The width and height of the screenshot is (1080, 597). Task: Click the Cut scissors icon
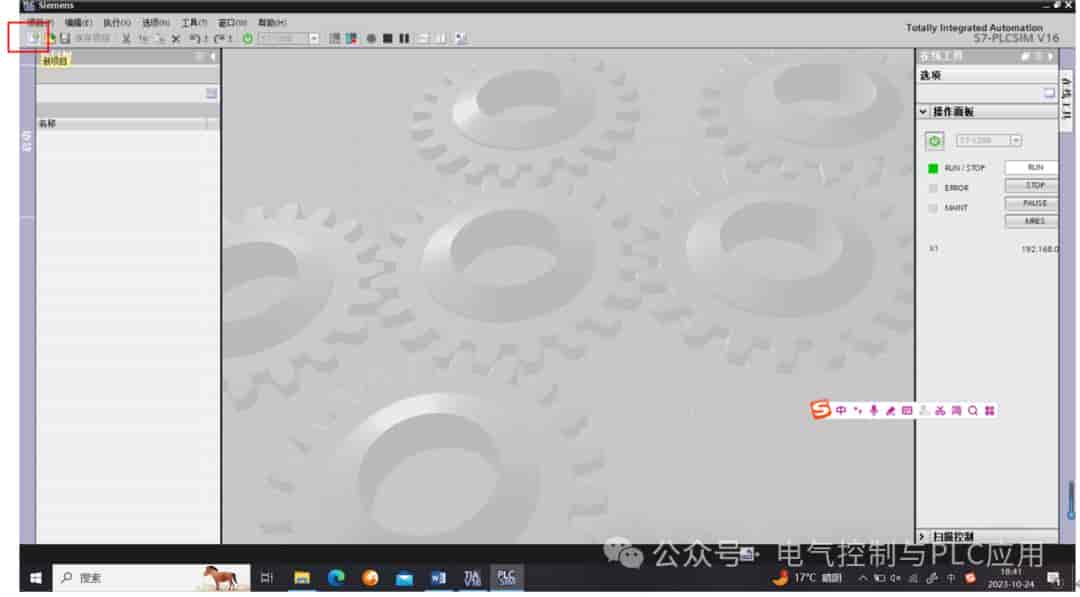point(126,39)
